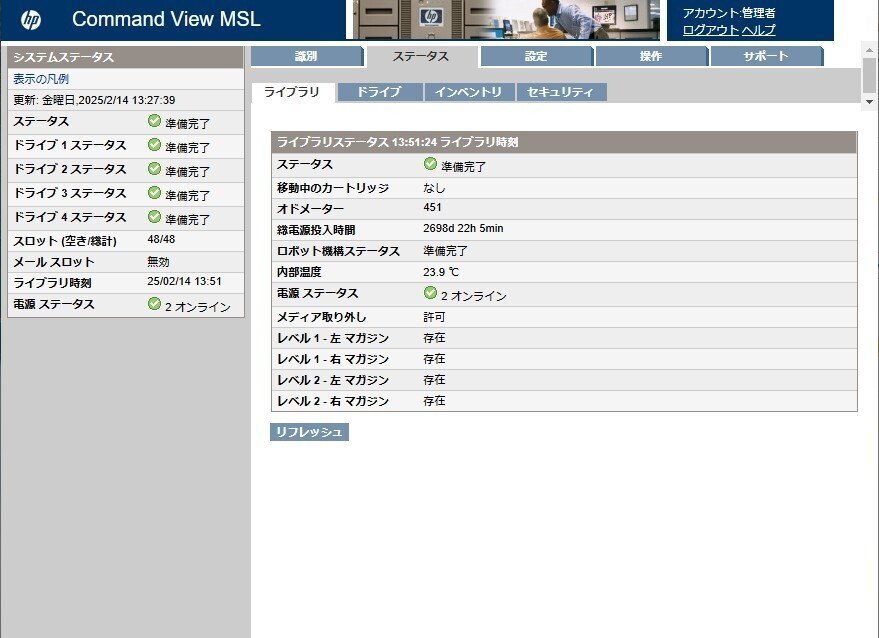The width and height of the screenshot is (879, 638).
Task: Click the sidebar 電源 ステータス green check icon
Action: [154, 304]
